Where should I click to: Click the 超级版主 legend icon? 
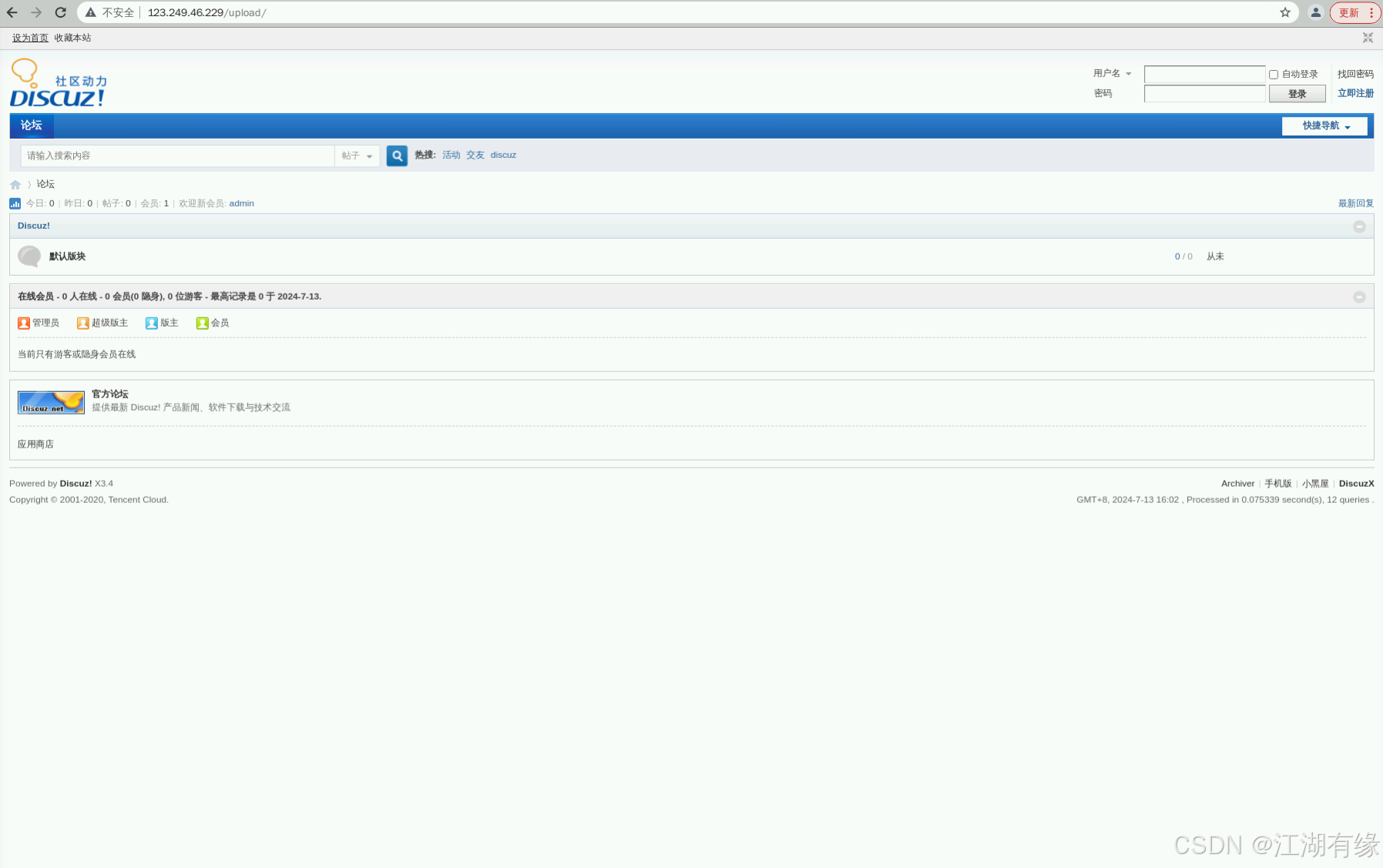pyautogui.click(x=83, y=323)
